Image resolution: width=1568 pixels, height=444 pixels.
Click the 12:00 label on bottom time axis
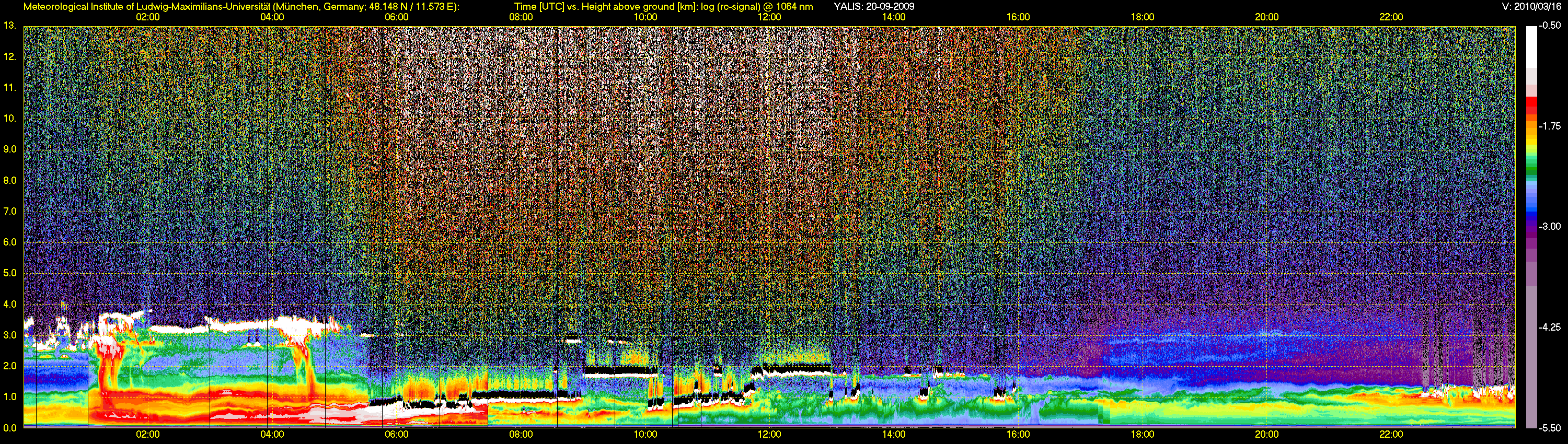point(769,434)
